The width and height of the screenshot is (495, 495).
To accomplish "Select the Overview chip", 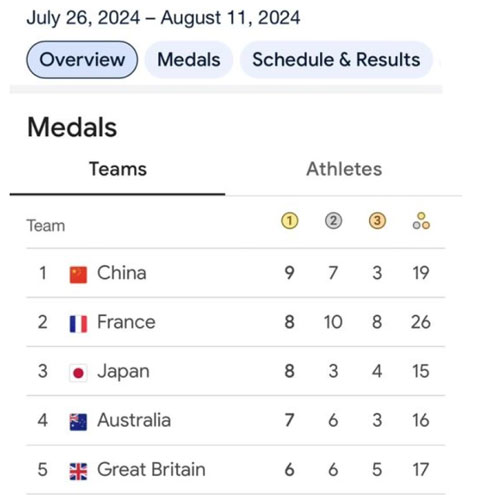I will click(82, 60).
